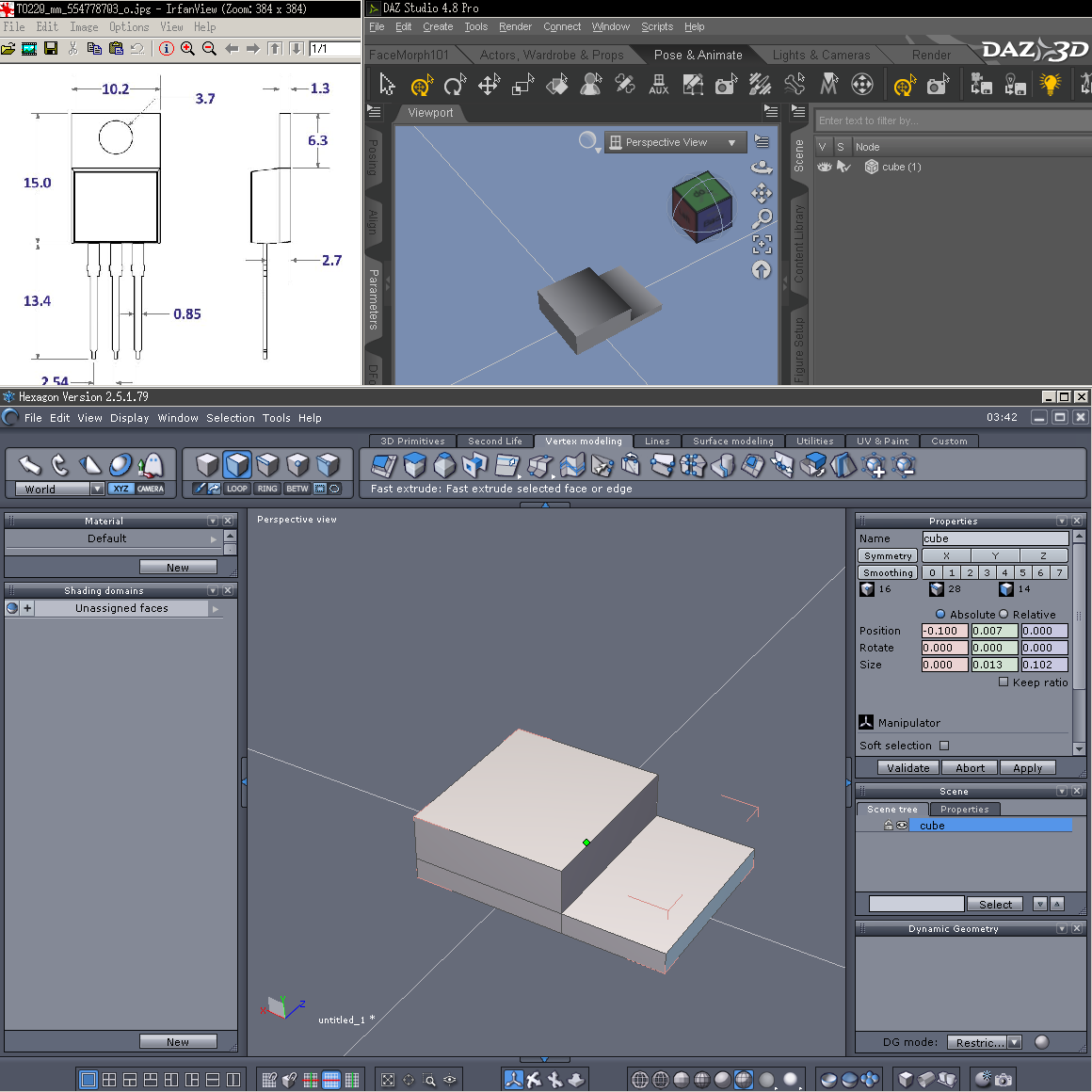This screenshot has width=1092, height=1092.
Task: Toggle visibility eye for cube in Hexagon Scene tree
Action: click(902, 826)
